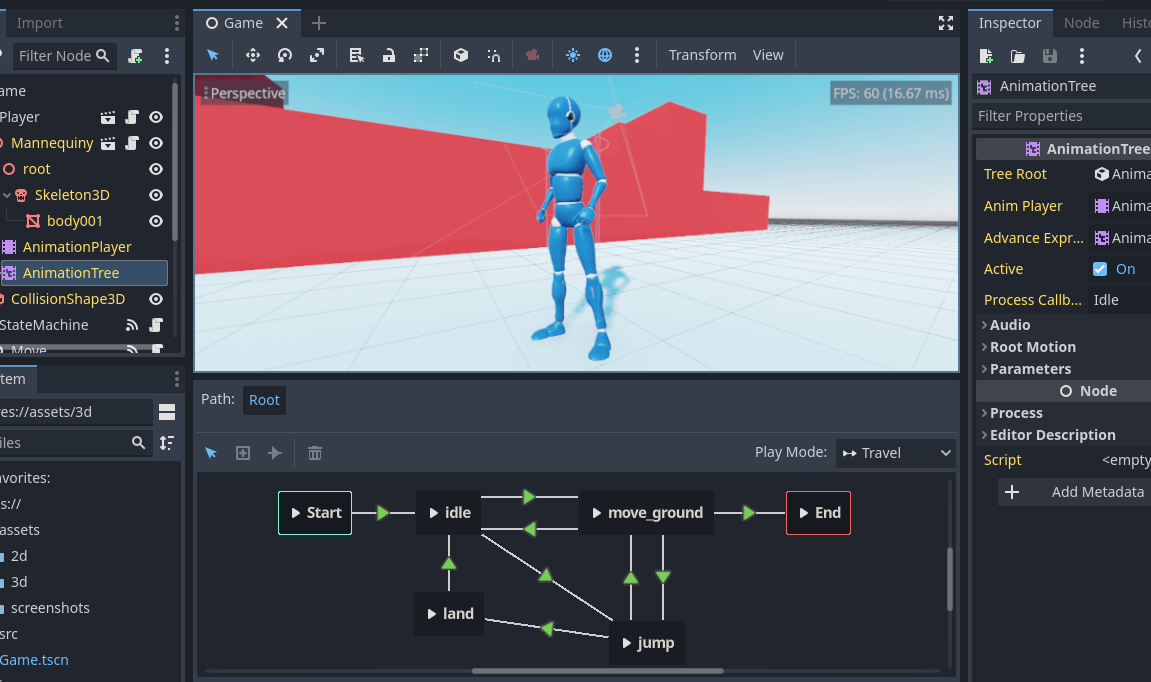Expand the Root Motion section
Image resolution: width=1151 pixels, height=682 pixels.
[1031, 346]
